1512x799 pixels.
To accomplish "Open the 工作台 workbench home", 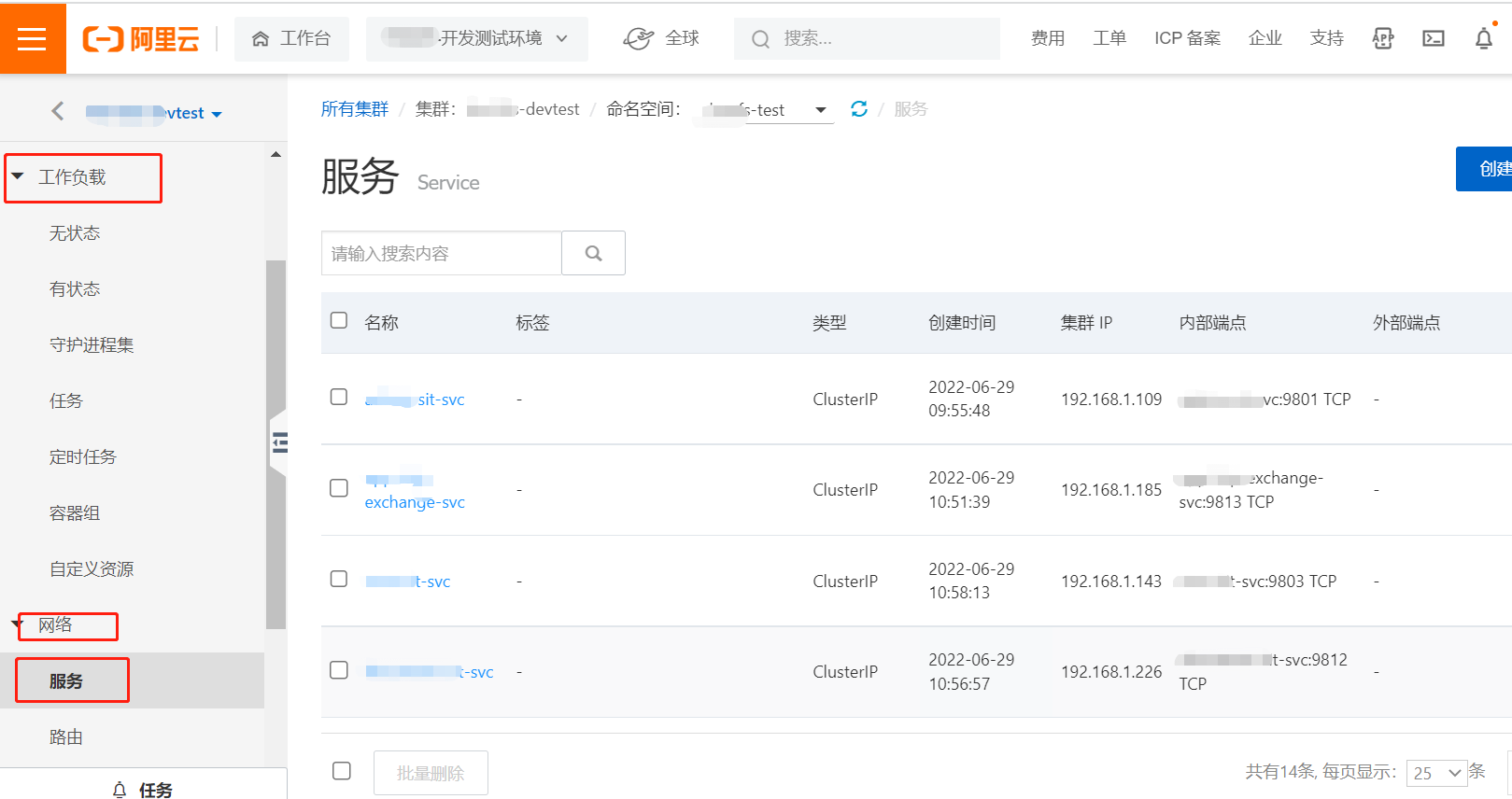I will [291, 38].
